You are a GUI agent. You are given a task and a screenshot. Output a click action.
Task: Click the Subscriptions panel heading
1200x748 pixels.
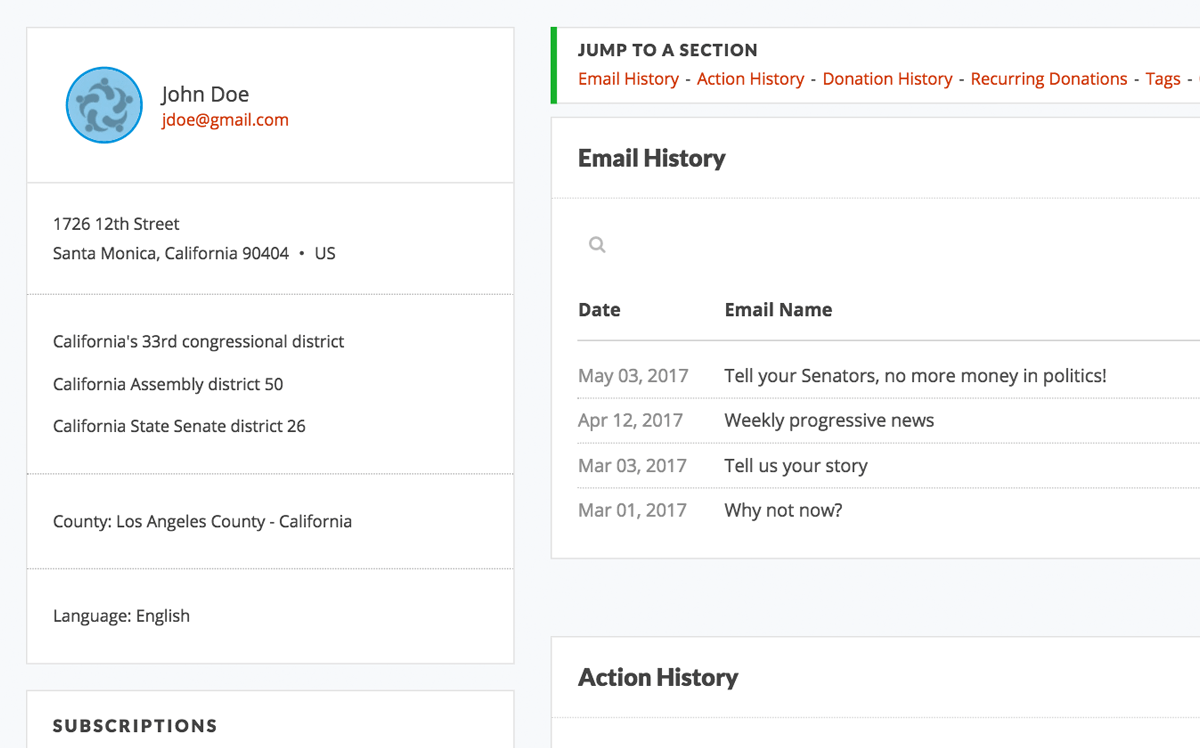[135, 726]
